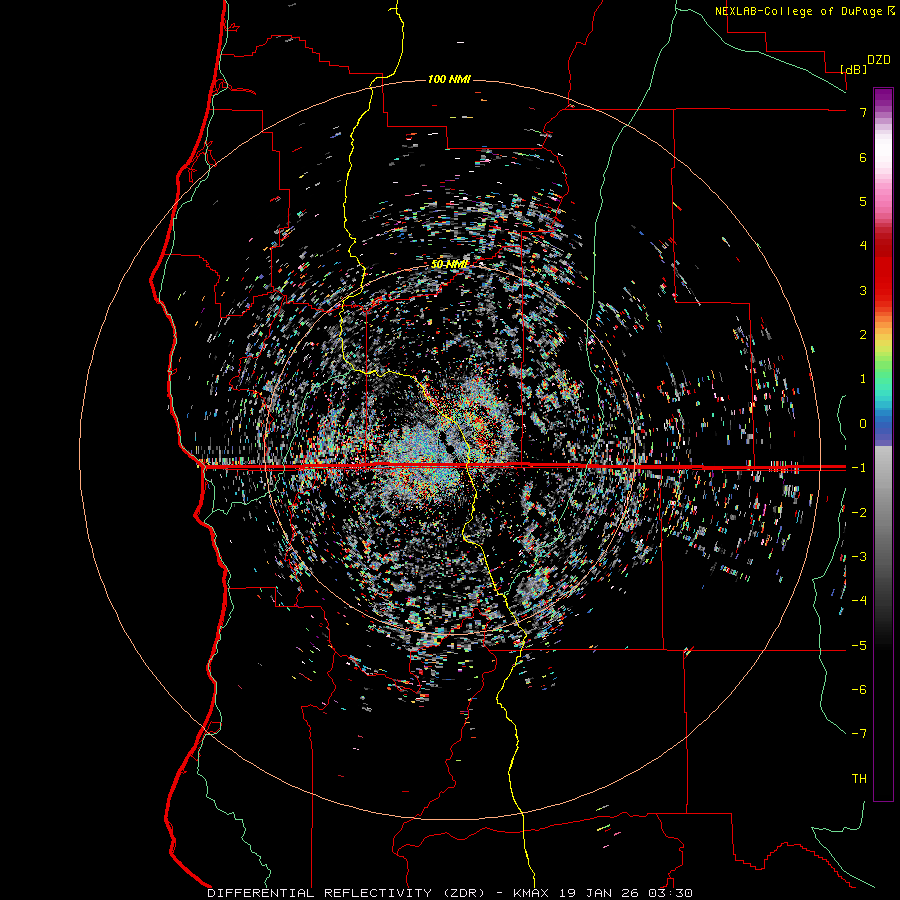Click the legend value 7 label
Screen dimensions: 900x900
(863, 112)
